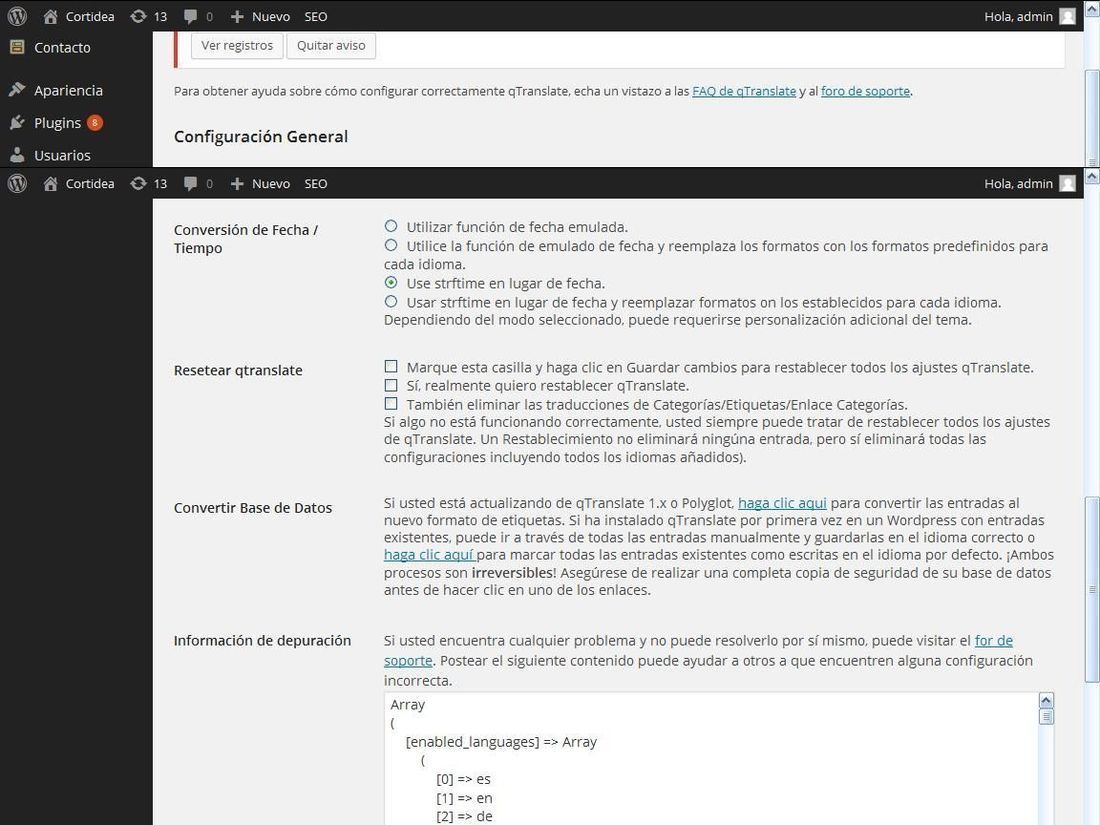Image resolution: width=1100 pixels, height=825 pixels.
Task: Visit site via house icon in upper bar
Action: pyautogui.click(x=51, y=16)
